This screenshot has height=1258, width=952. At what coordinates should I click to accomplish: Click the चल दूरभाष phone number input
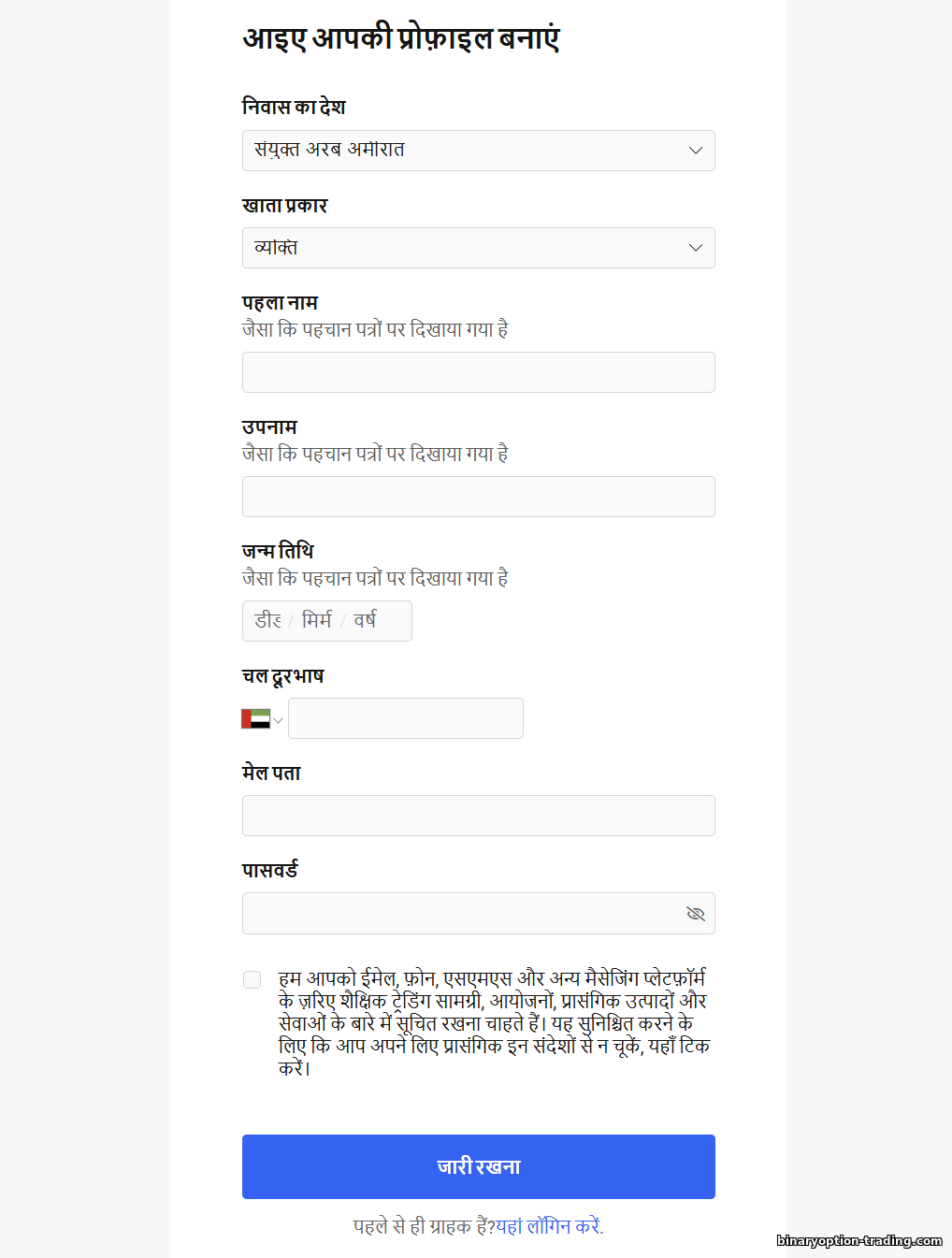[405, 718]
